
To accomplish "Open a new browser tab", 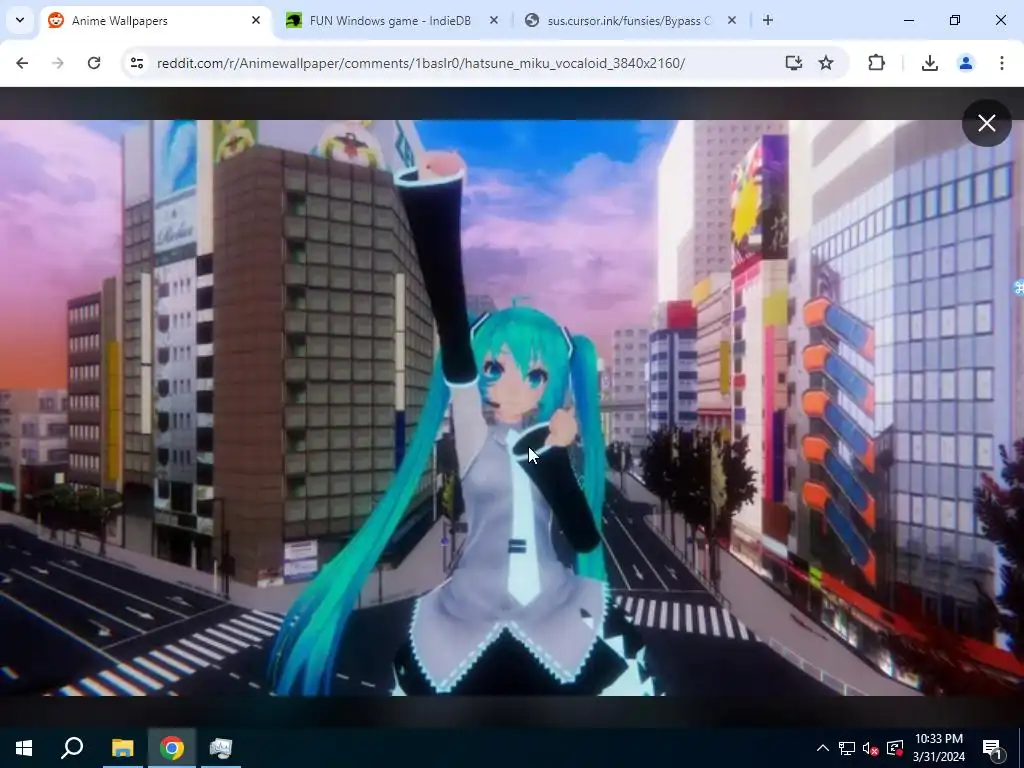I will tap(768, 20).
